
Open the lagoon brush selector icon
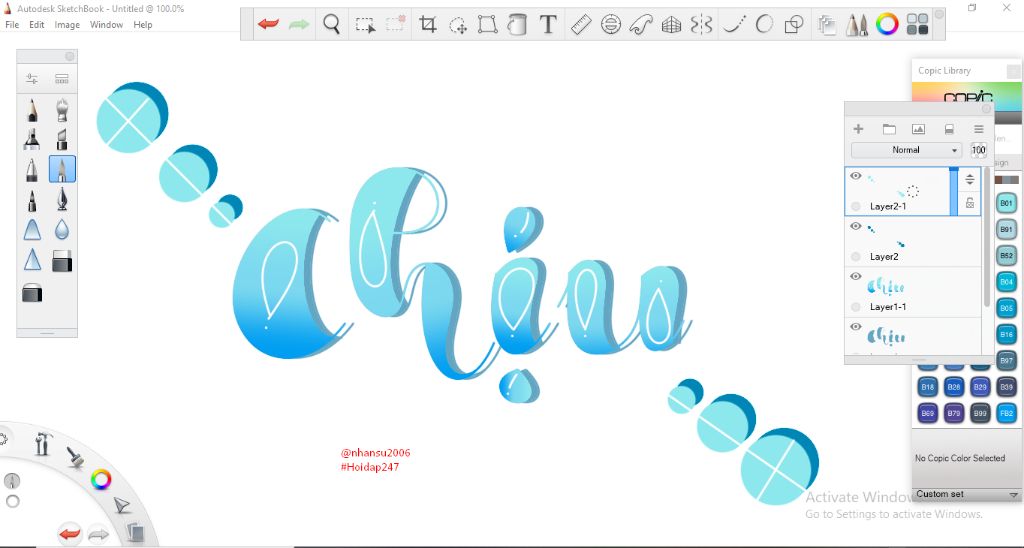pyautogui.click(x=75, y=457)
